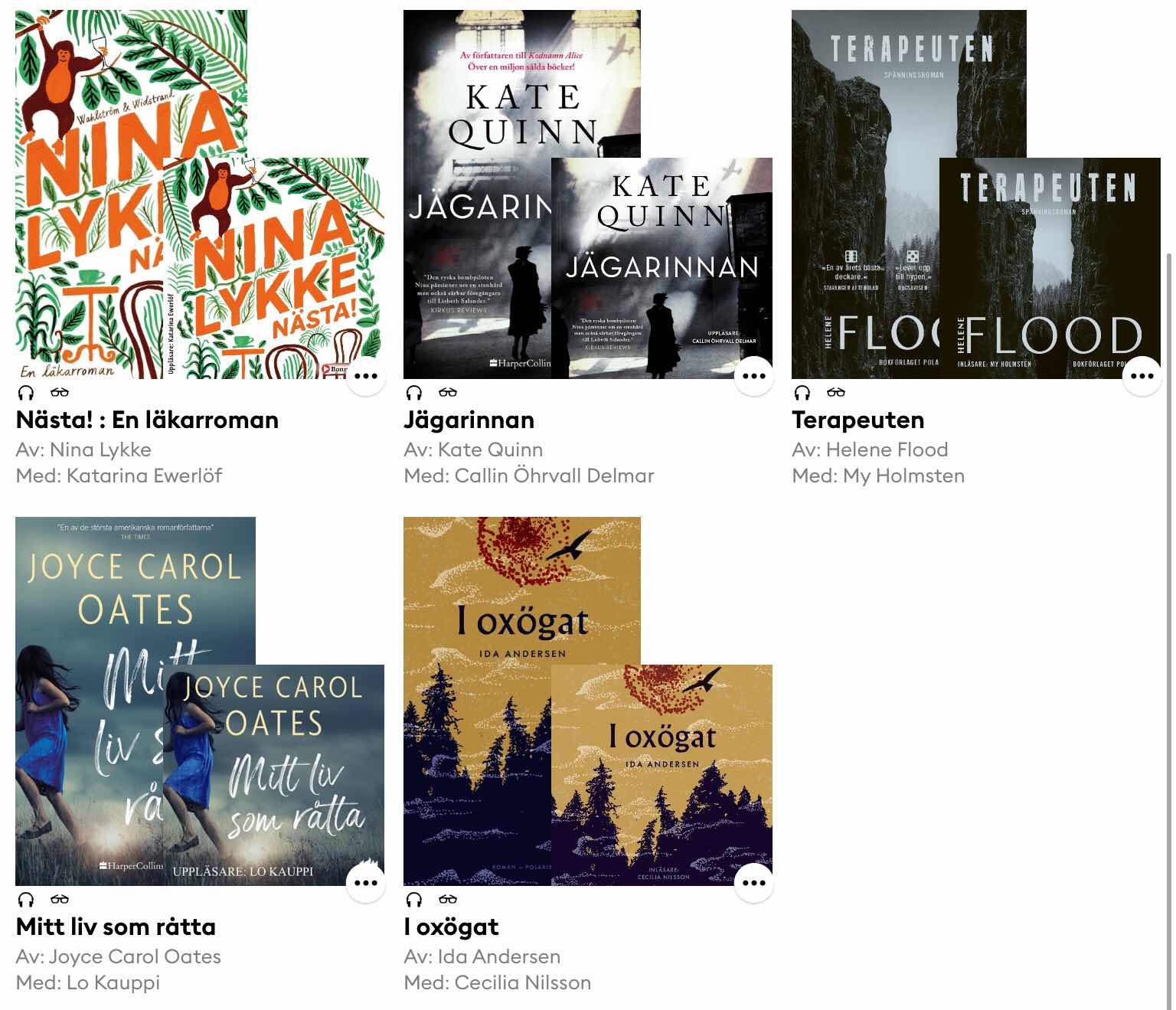Viewport: 1176px width, 1010px height.
Task: Open title link Mitt liv som råtta
Action: click(x=116, y=927)
